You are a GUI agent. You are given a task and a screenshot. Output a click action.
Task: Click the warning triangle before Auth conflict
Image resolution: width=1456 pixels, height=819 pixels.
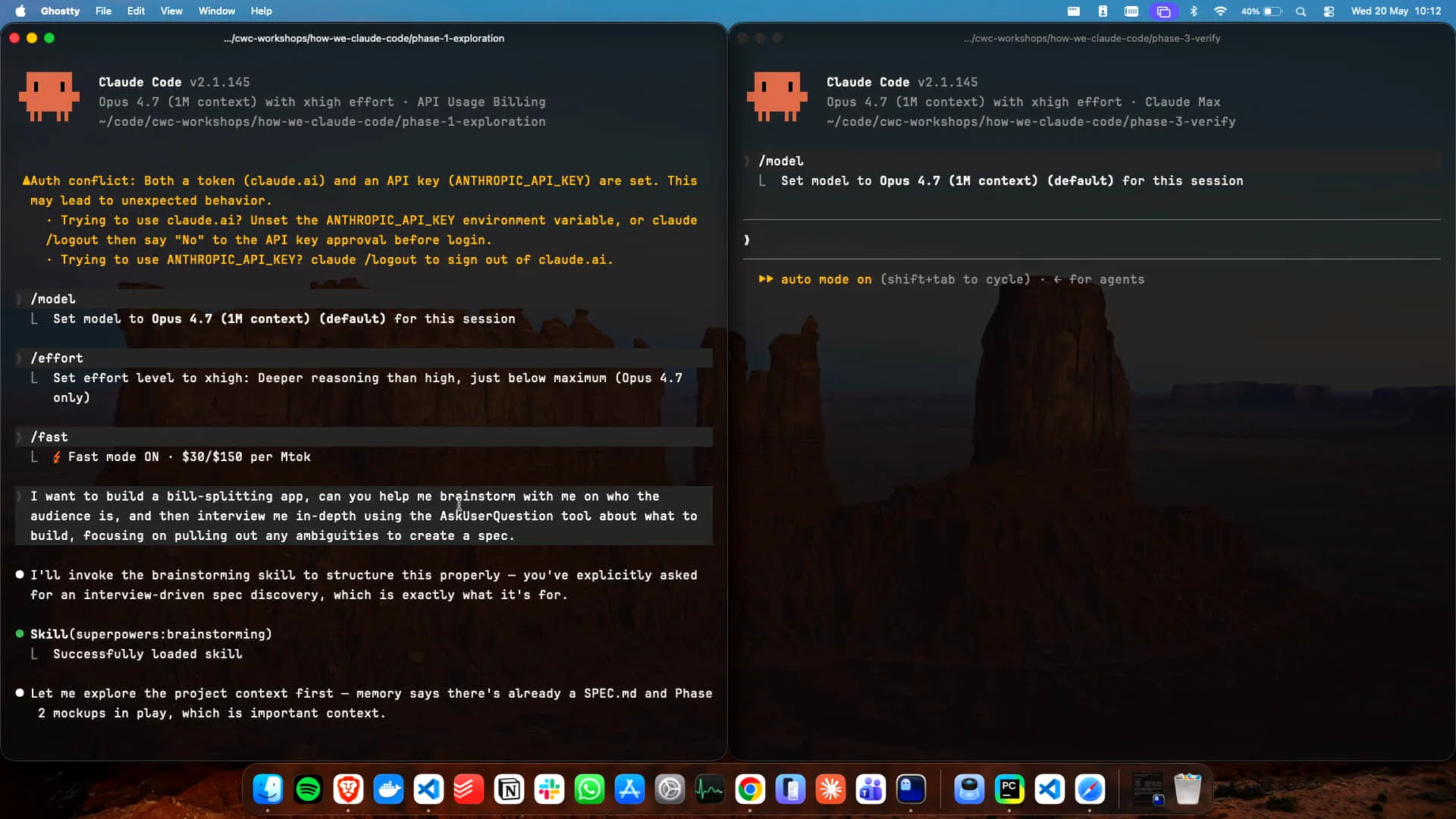coord(26,180)
